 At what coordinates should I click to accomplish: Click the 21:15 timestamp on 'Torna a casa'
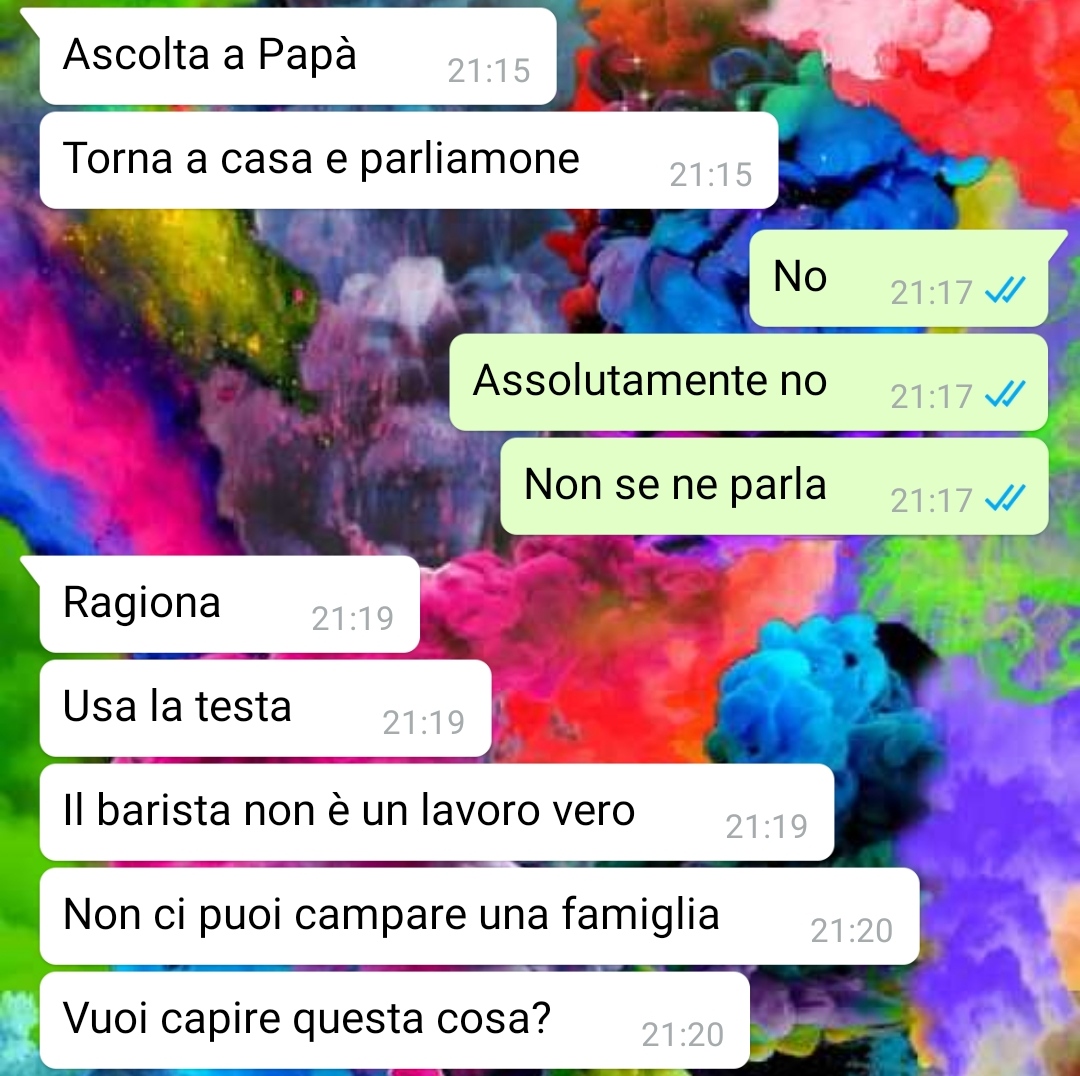[x=711, y=174]
